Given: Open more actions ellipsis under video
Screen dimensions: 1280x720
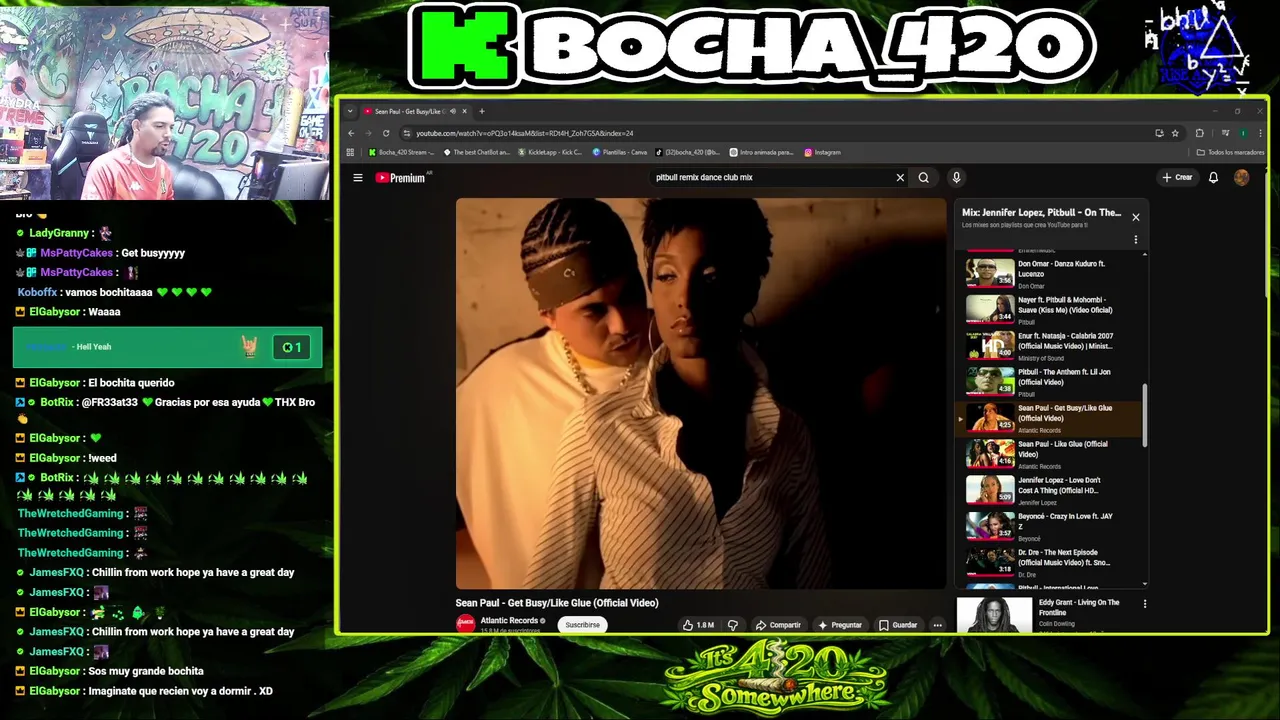Looking at the screenshot, I should point(937,625).
